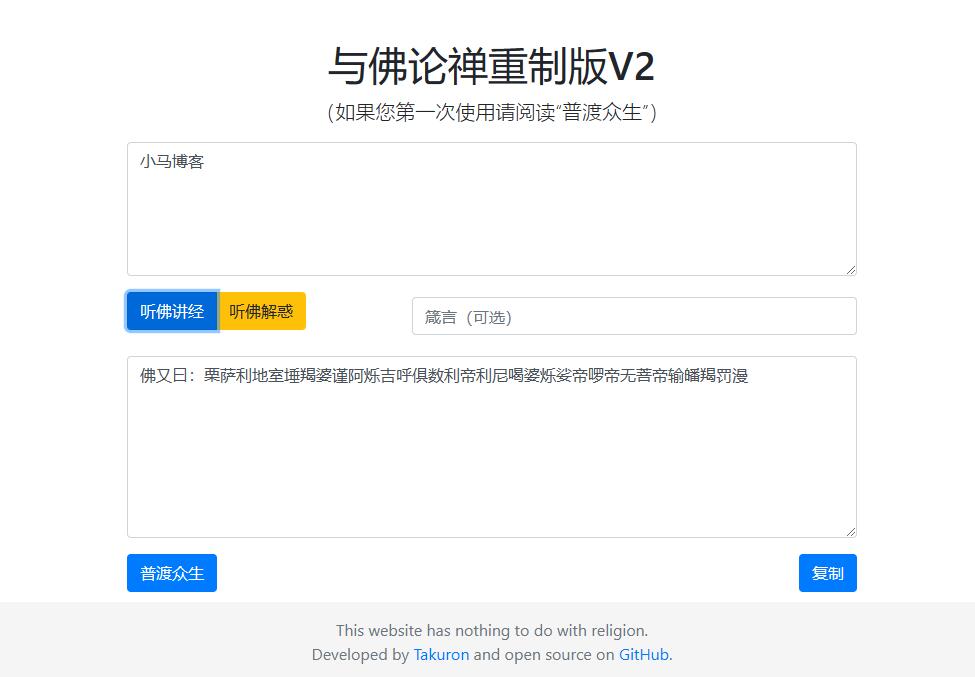Focus the 箴言 (可选) input field
This screenshot has height=677, width=975.
tap(634, 316)
